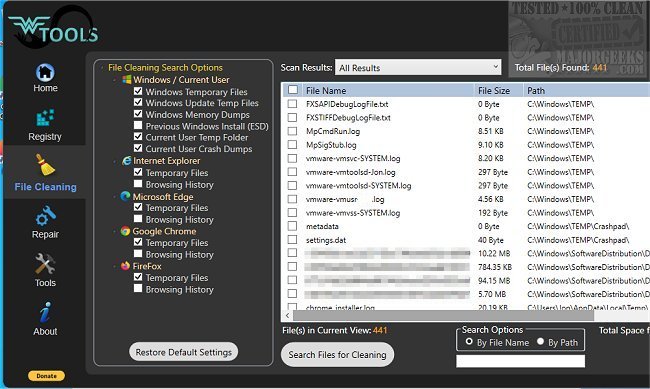This screenshot has height=389, width=650.
Task: Click the Restore Default Settings button
Action: (184, 352)
